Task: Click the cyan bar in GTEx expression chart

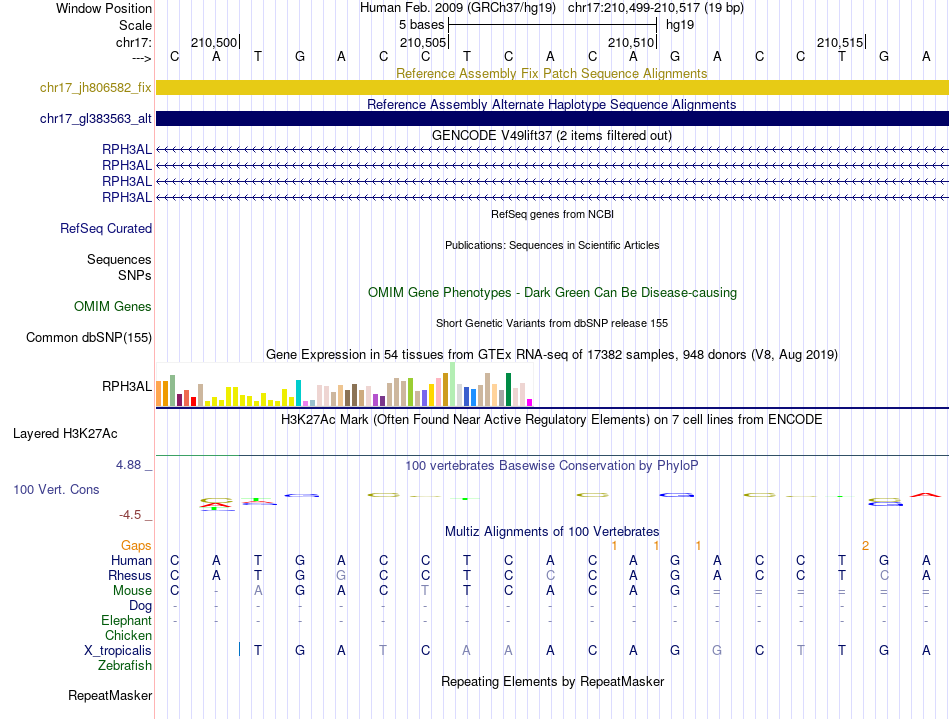Action: [298, 393]
